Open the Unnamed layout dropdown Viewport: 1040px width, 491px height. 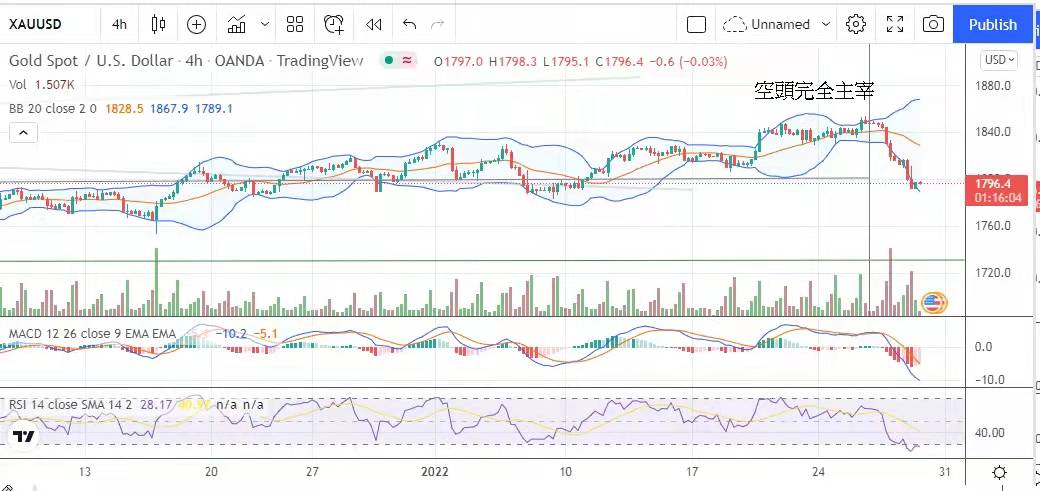tap(777, 24)
